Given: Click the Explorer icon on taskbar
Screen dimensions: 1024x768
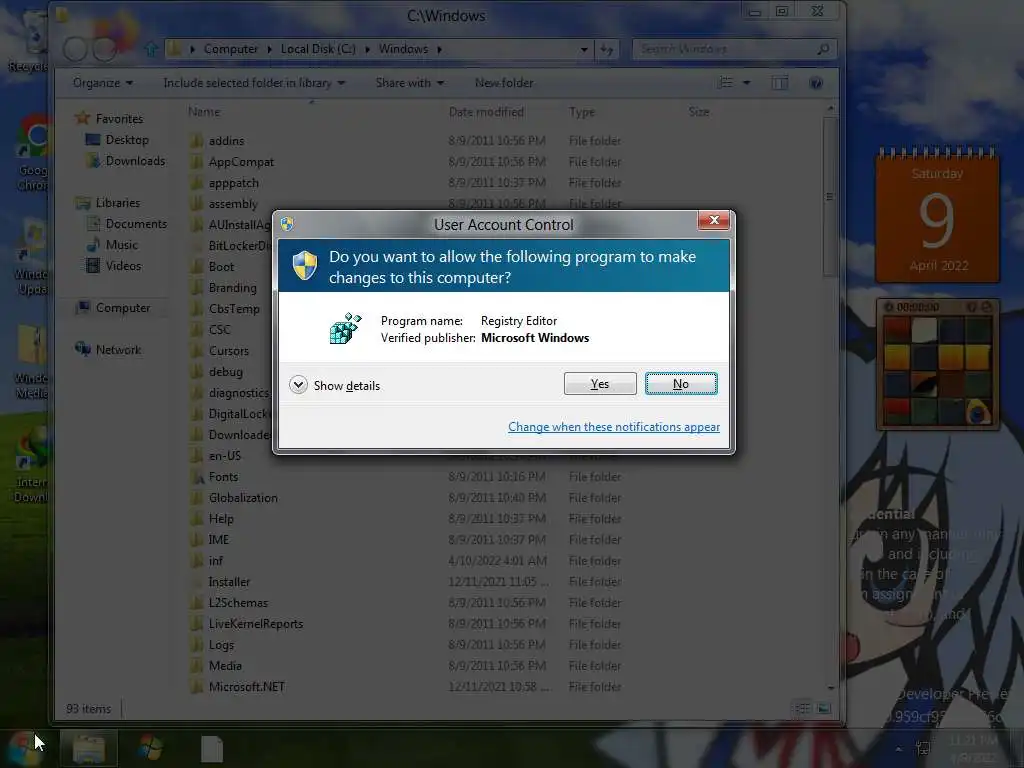Looking at the screenshot, I should tap(88, 748).
